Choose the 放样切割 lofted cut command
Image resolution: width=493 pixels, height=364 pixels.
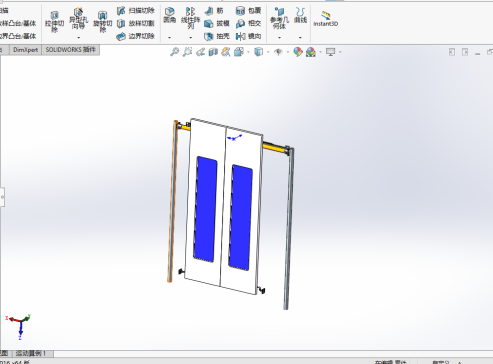136,23
